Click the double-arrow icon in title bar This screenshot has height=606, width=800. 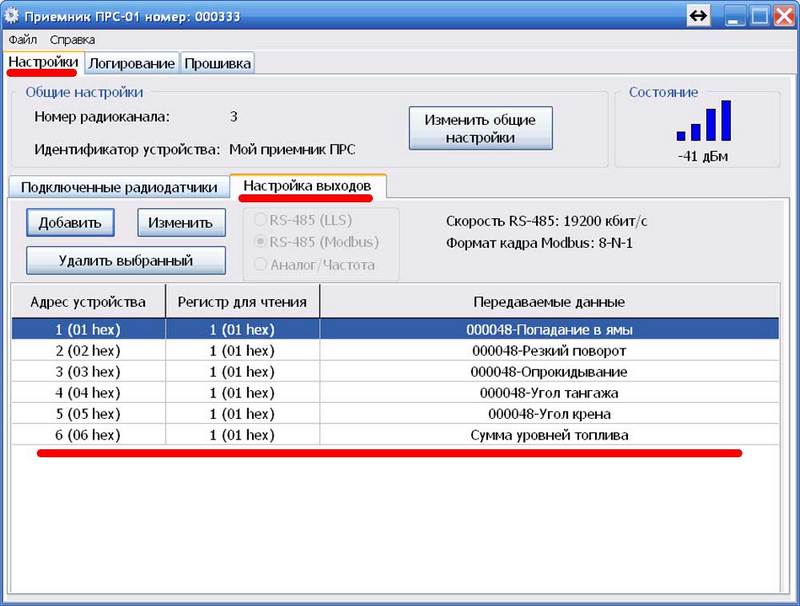[698, 16]
